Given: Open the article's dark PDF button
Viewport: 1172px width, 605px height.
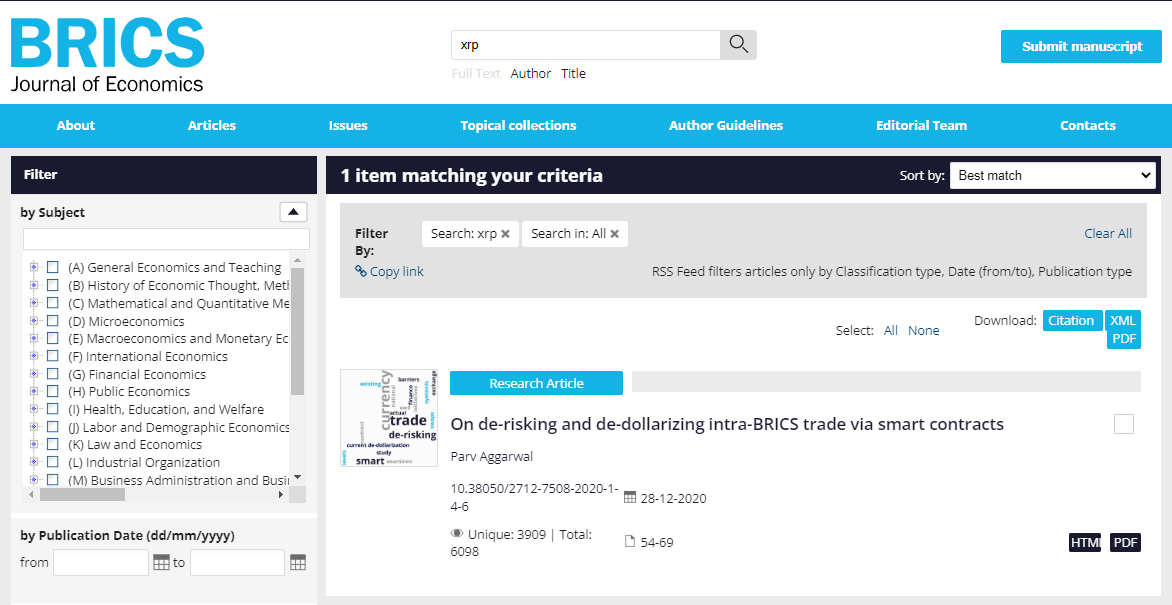Looking at the screenshot, I should coord(1125,542).
